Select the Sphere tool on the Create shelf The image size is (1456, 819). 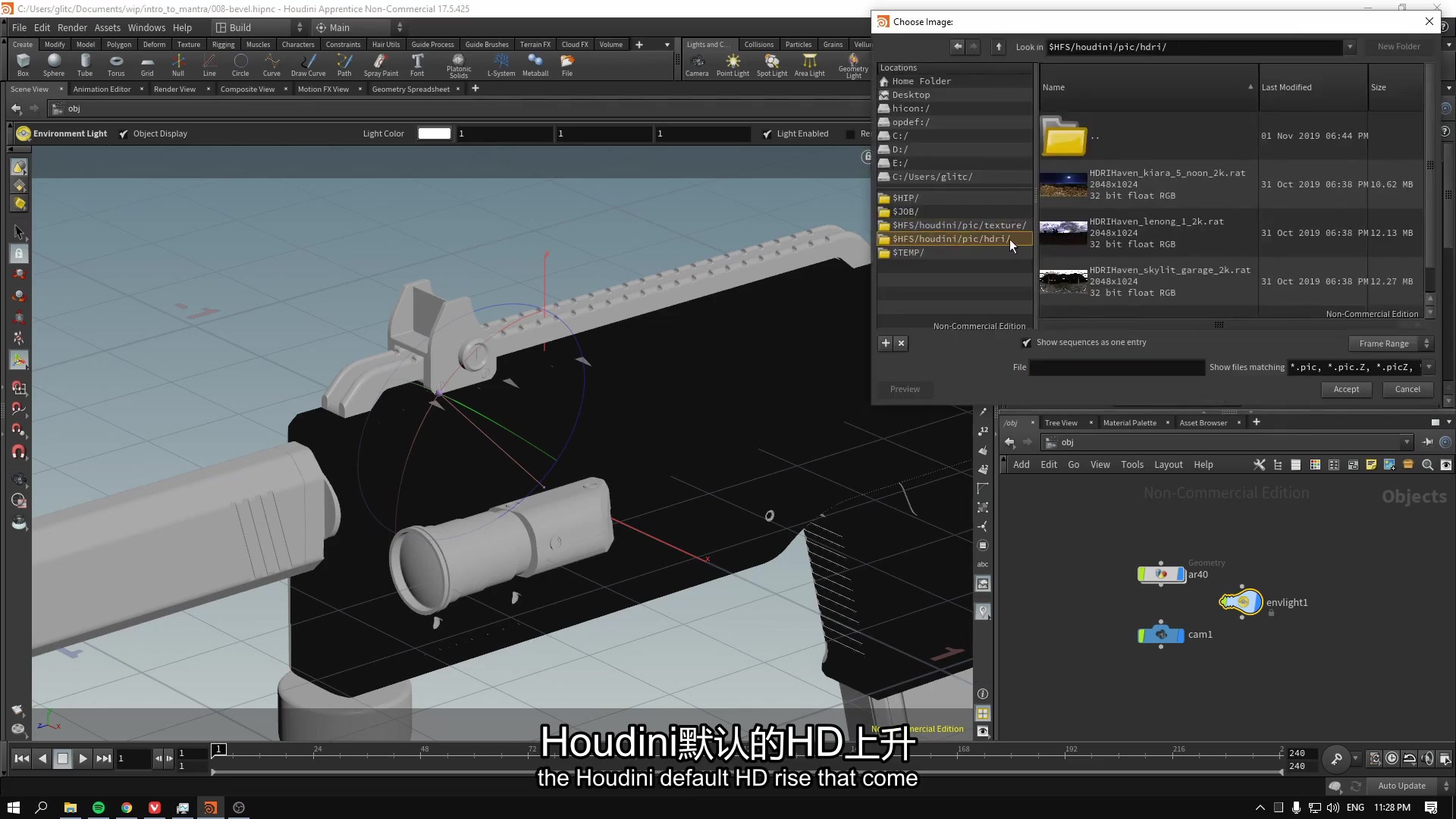53,64
